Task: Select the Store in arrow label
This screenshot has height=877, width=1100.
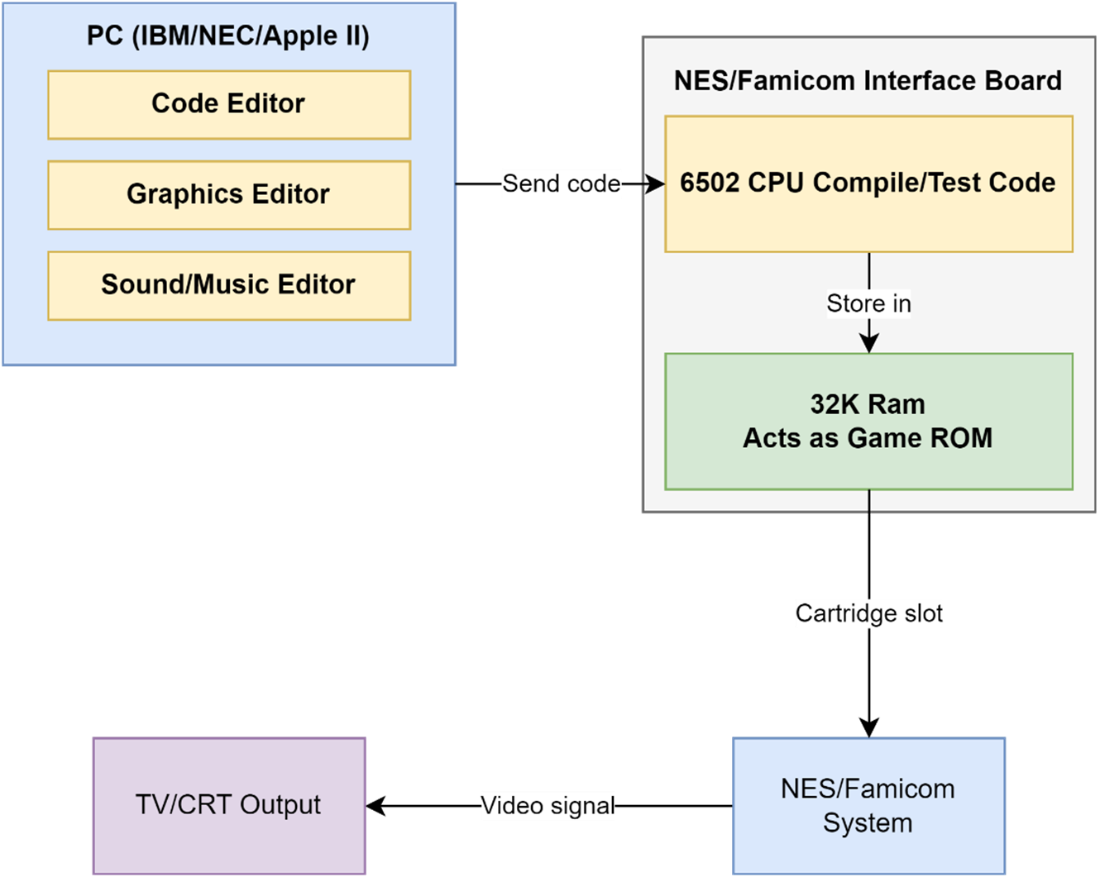Action: pyautogui.click(x=868, y=304)
